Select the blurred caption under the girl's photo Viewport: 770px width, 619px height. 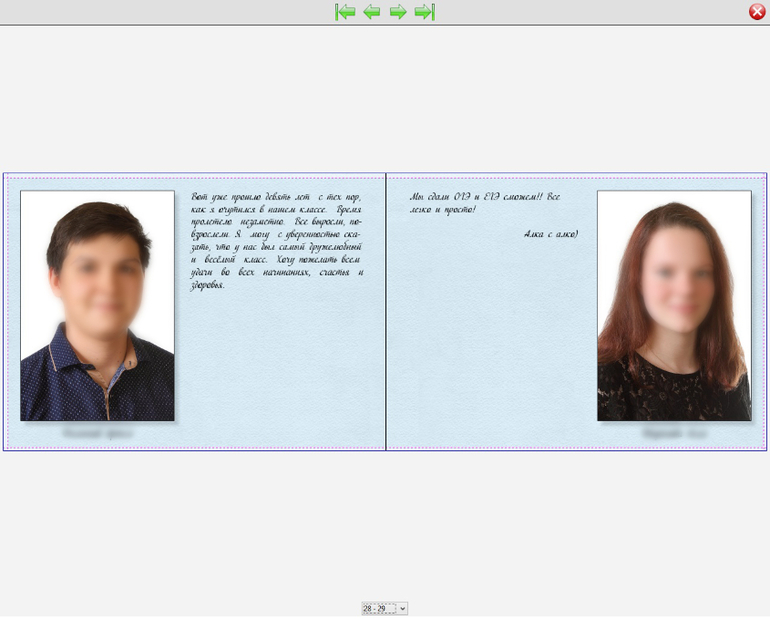point(673,434)
